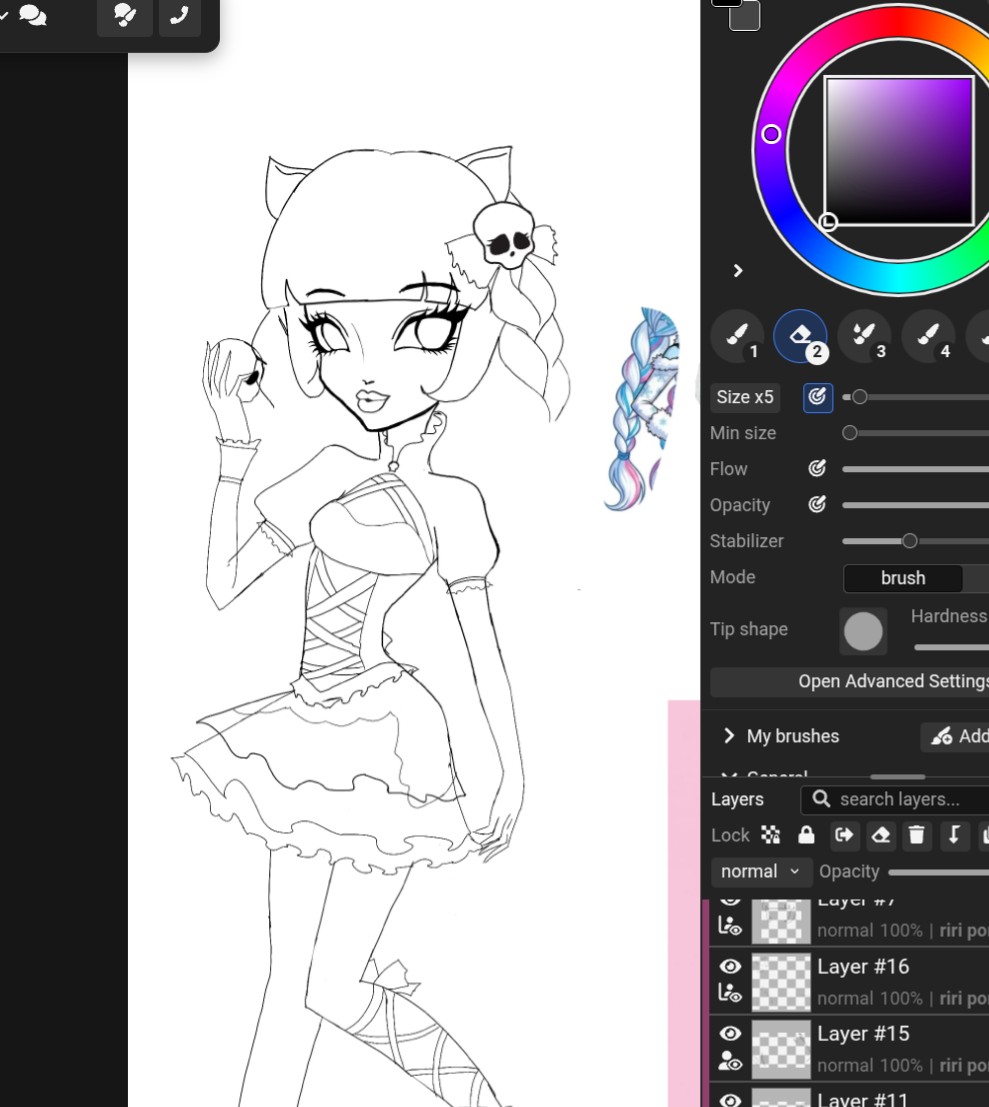Expand the color panel chevron arrow
This screenshot has height=1107, width=989.
[738, 271]
